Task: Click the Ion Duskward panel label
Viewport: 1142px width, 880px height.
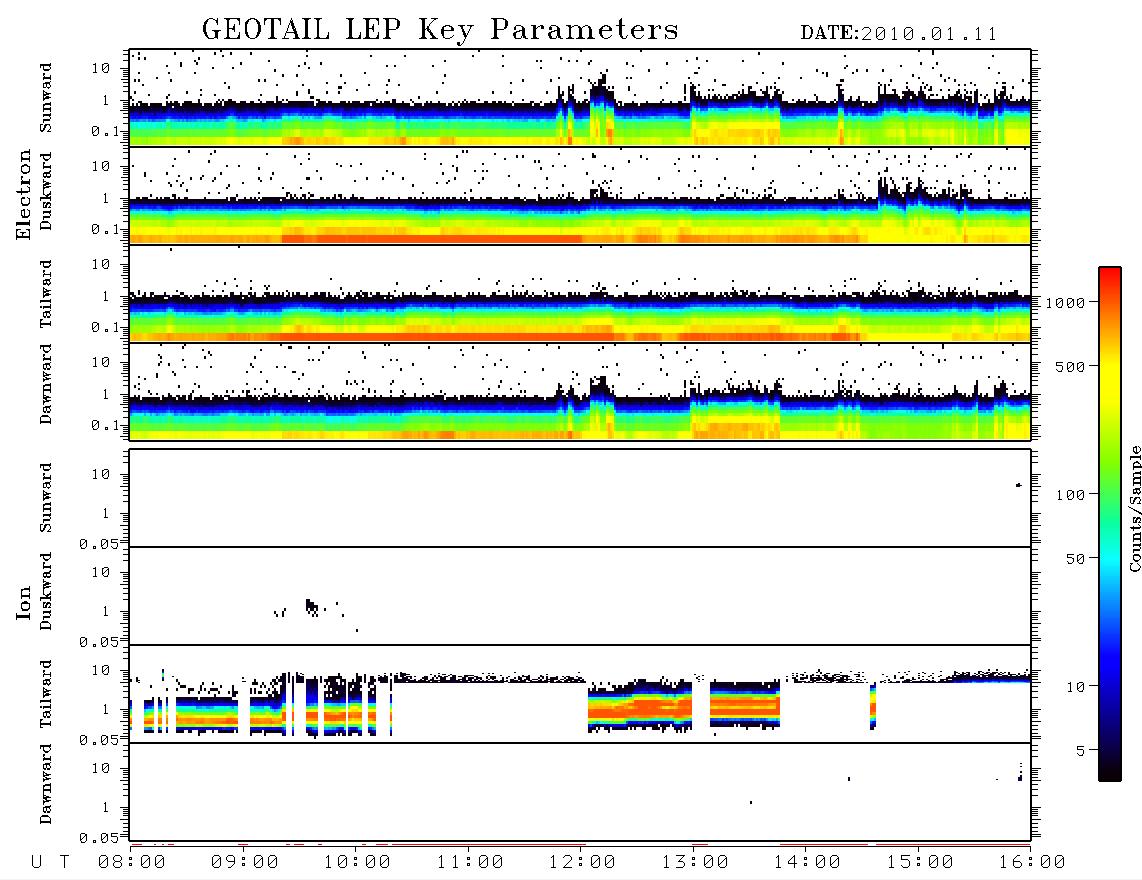Action: click(x=46, y=592)
